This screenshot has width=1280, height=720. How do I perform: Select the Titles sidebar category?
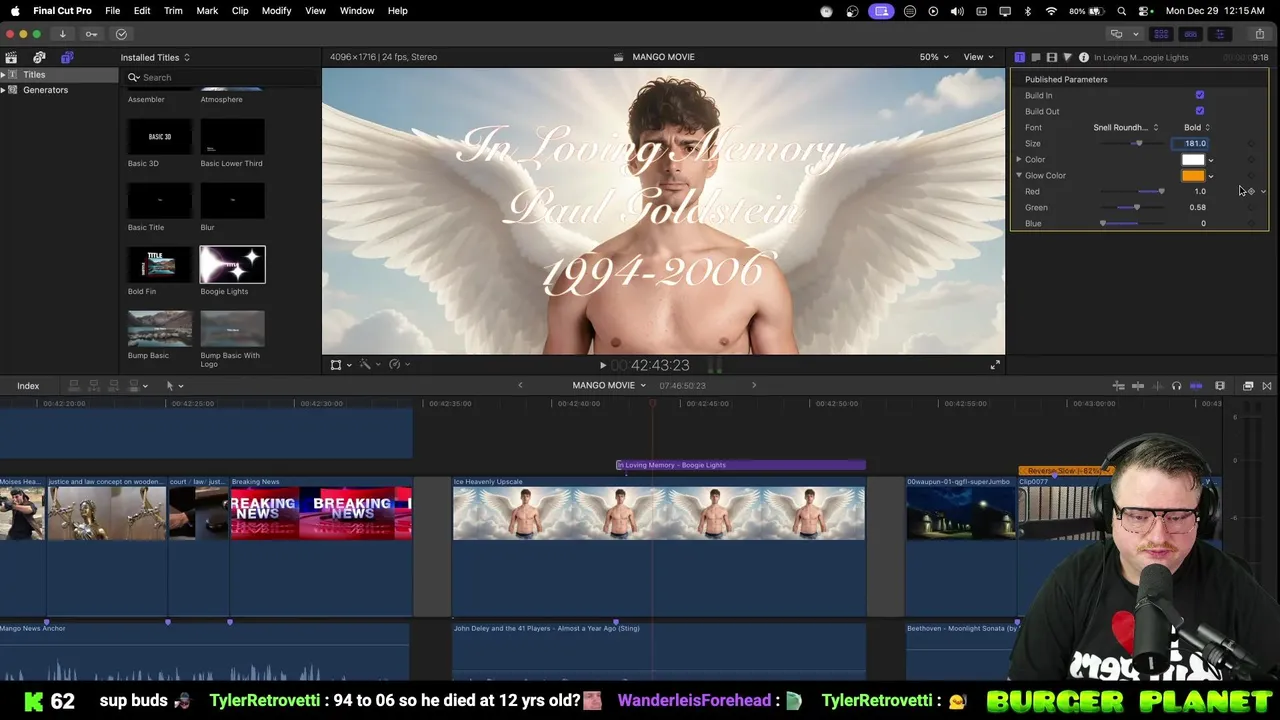(x=34, y=74)
